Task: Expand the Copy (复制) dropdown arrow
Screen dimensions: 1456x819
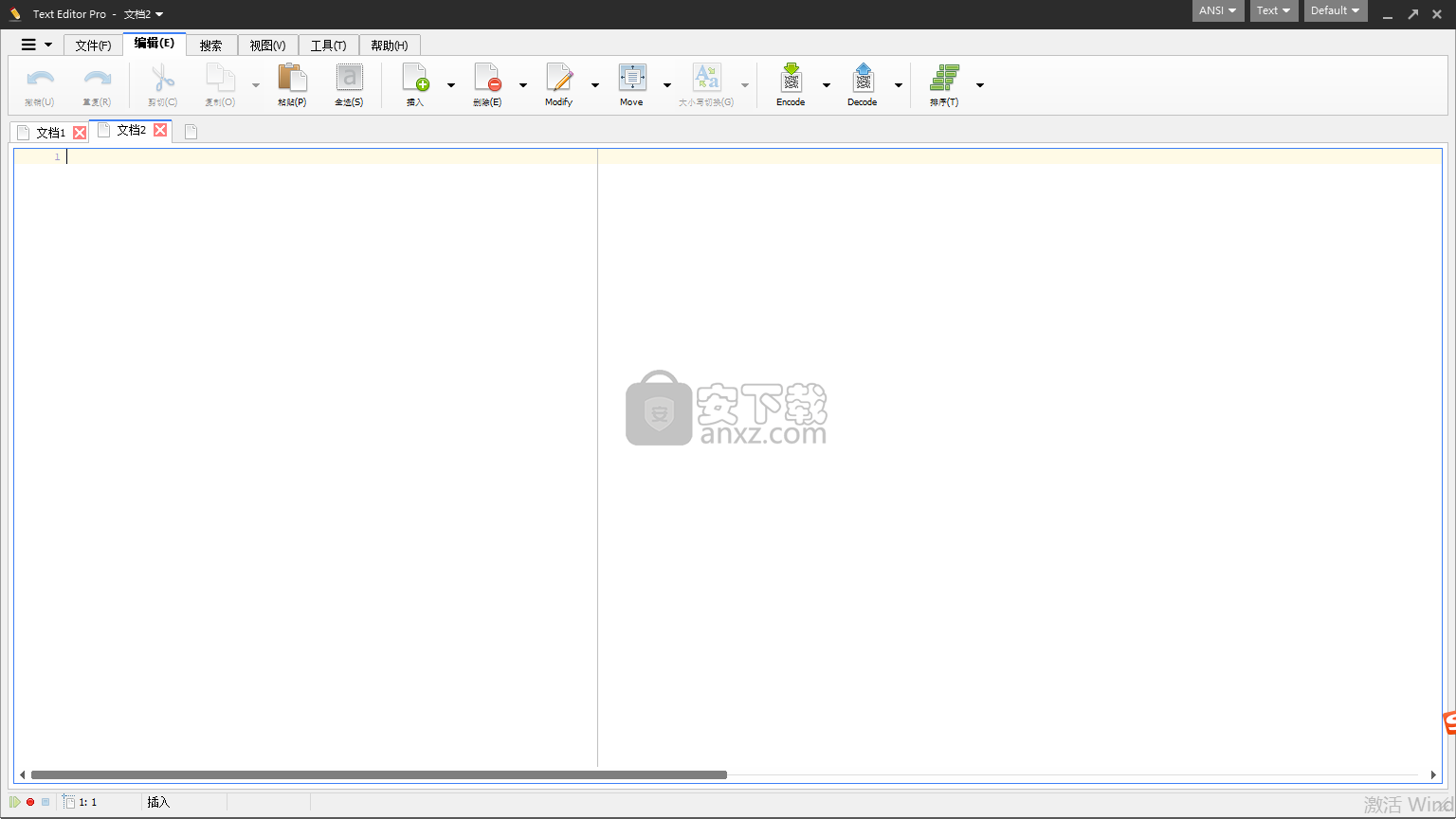Action: [x=255, y=85]
